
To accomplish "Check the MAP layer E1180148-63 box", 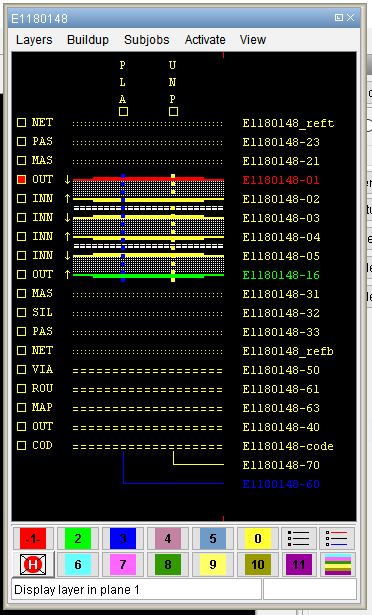I will pyautogui.click(x=22, y=408).
